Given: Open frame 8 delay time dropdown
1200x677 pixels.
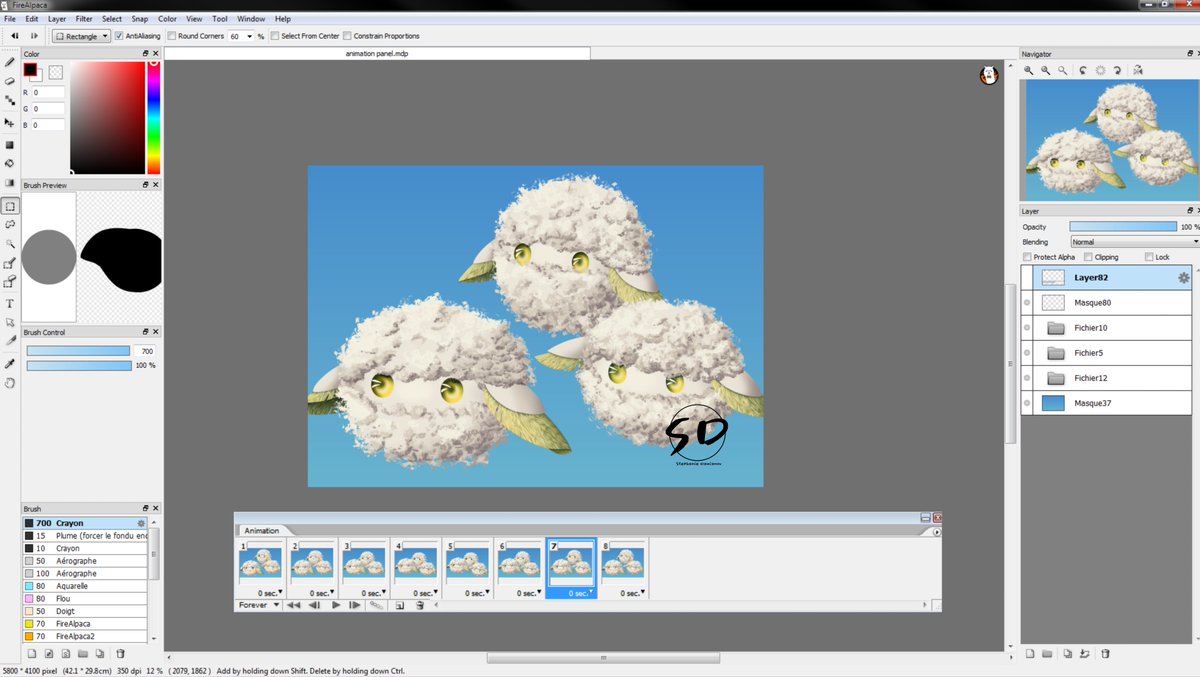Looking at the screenshot, I should [x=643, y=593].
